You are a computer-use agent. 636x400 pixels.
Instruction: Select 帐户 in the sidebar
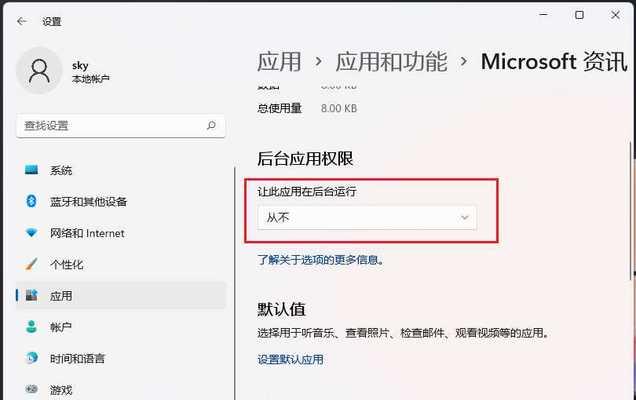click(121, 327)
